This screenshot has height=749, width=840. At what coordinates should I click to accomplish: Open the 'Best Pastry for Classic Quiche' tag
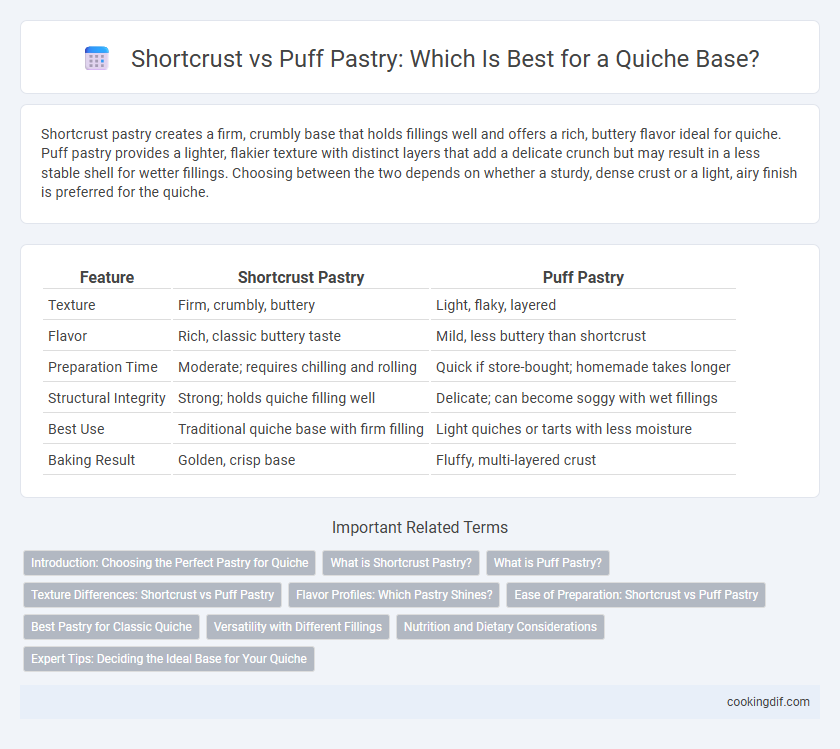point(111,627)
